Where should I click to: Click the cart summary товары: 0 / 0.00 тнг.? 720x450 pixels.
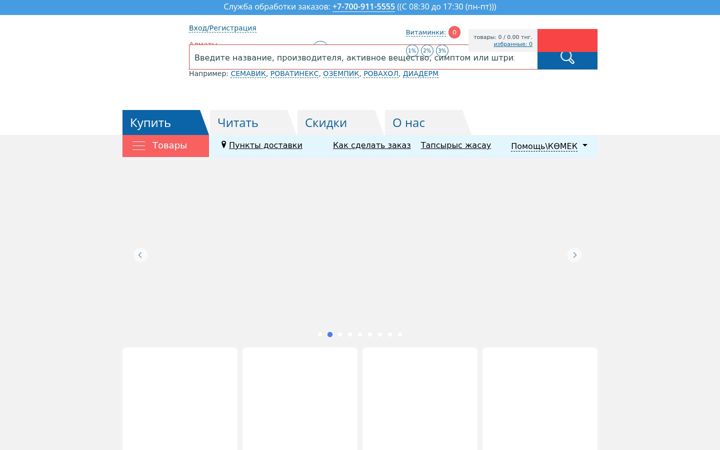(x=503, y=37)
